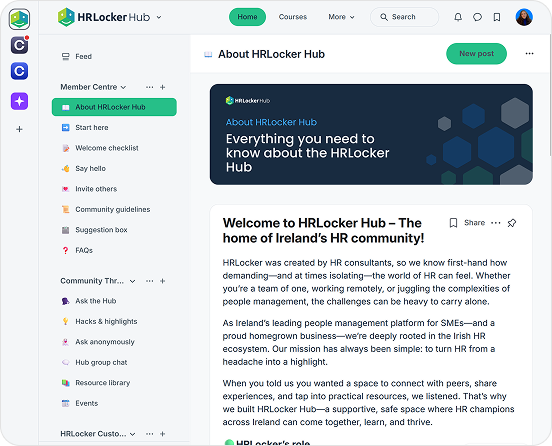Open Community Thr... options ellipsis
Viewport: 552px width, 446px height.
click(x=150, y=281)
